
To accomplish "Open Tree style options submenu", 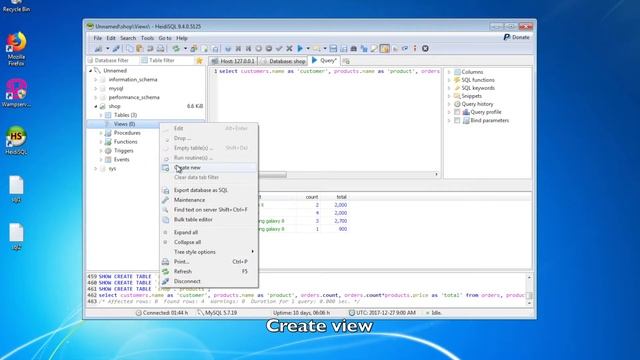I will pos(209,252).
